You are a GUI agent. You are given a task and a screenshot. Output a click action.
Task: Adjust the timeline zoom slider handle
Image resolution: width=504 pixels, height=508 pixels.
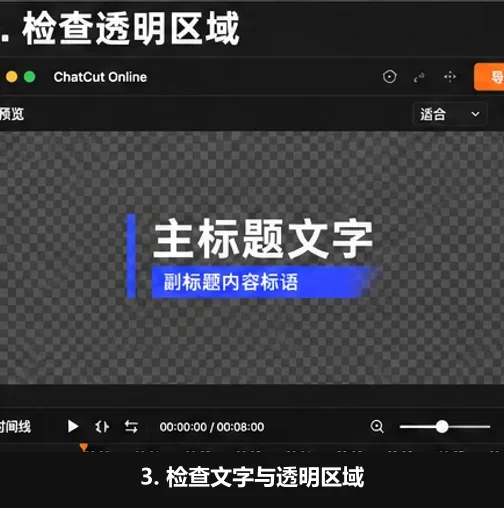[442, 426]
